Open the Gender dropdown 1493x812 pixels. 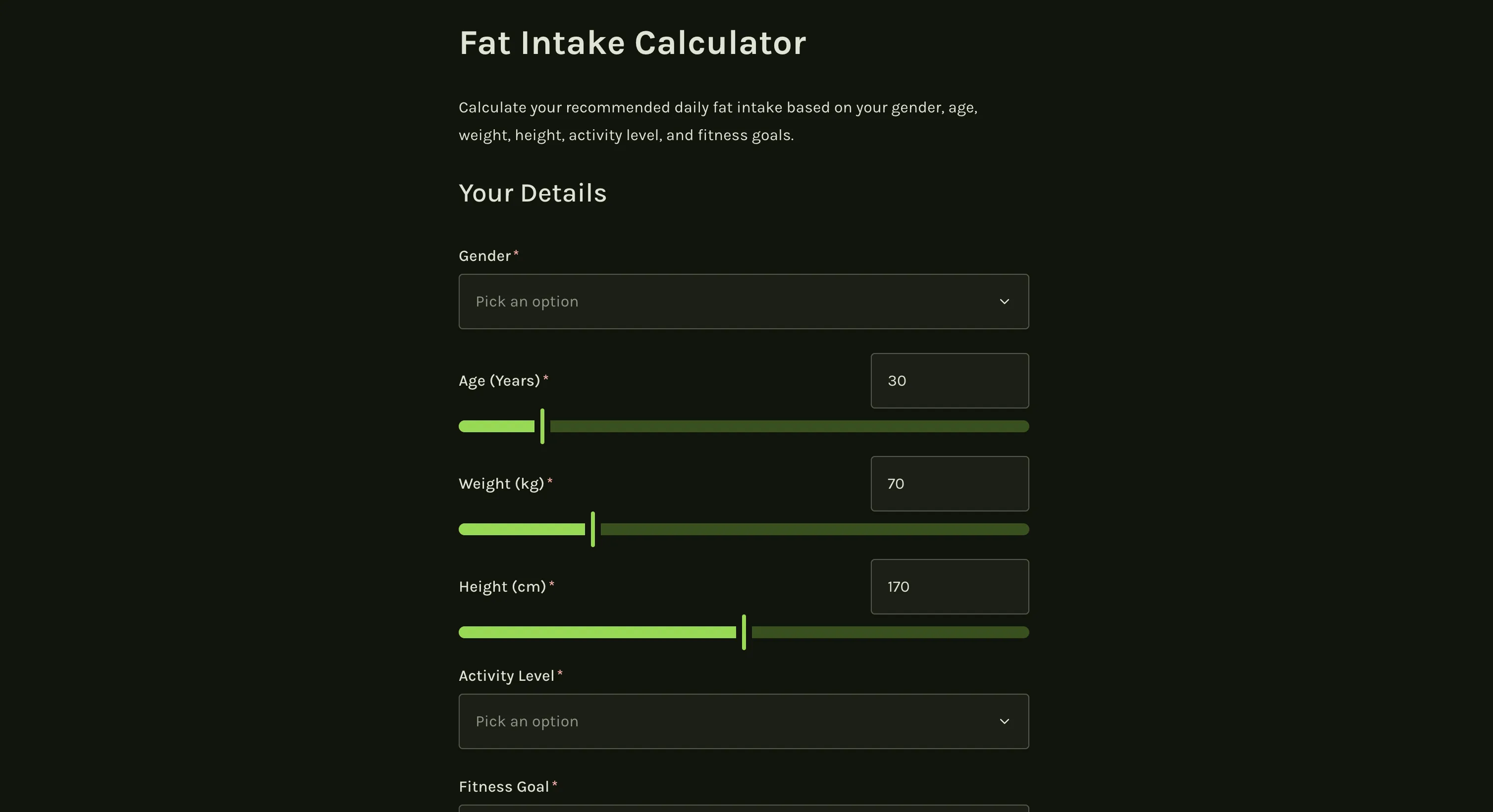[744, 301]
